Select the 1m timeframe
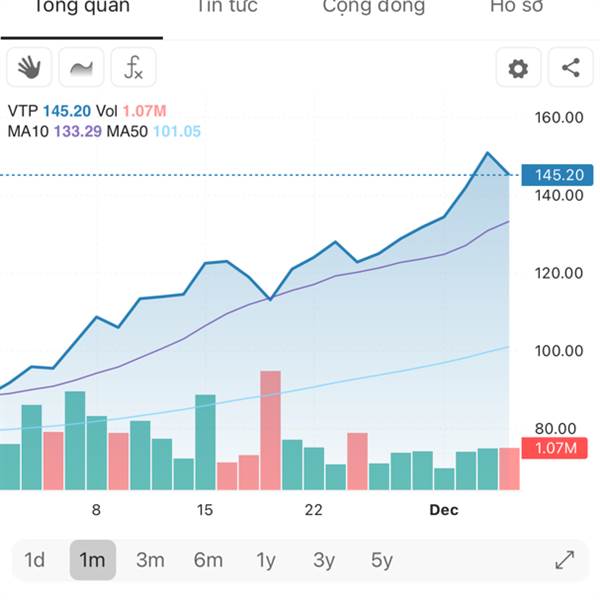Viewport: 600px width, 600px height. coord(93,560)
